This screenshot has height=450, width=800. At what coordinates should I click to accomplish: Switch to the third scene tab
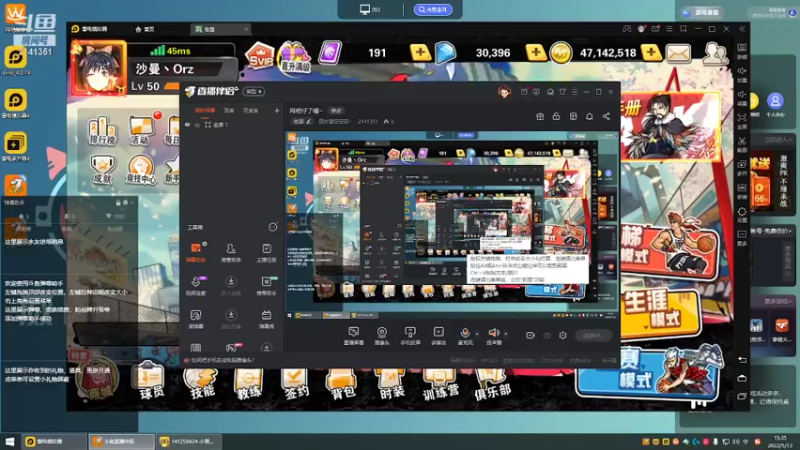point(251,110)
